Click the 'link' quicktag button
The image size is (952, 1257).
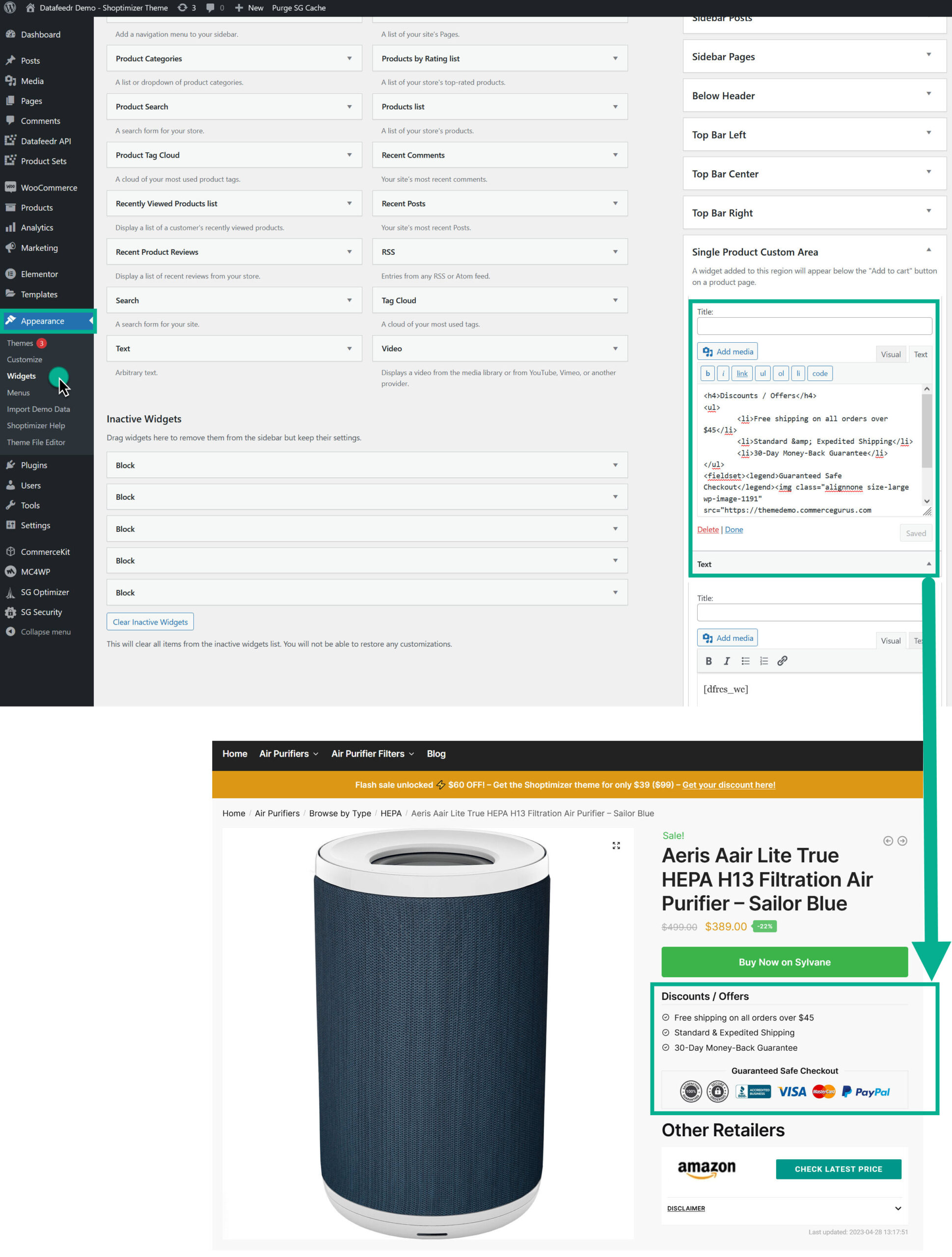click(x=742, y=373)
